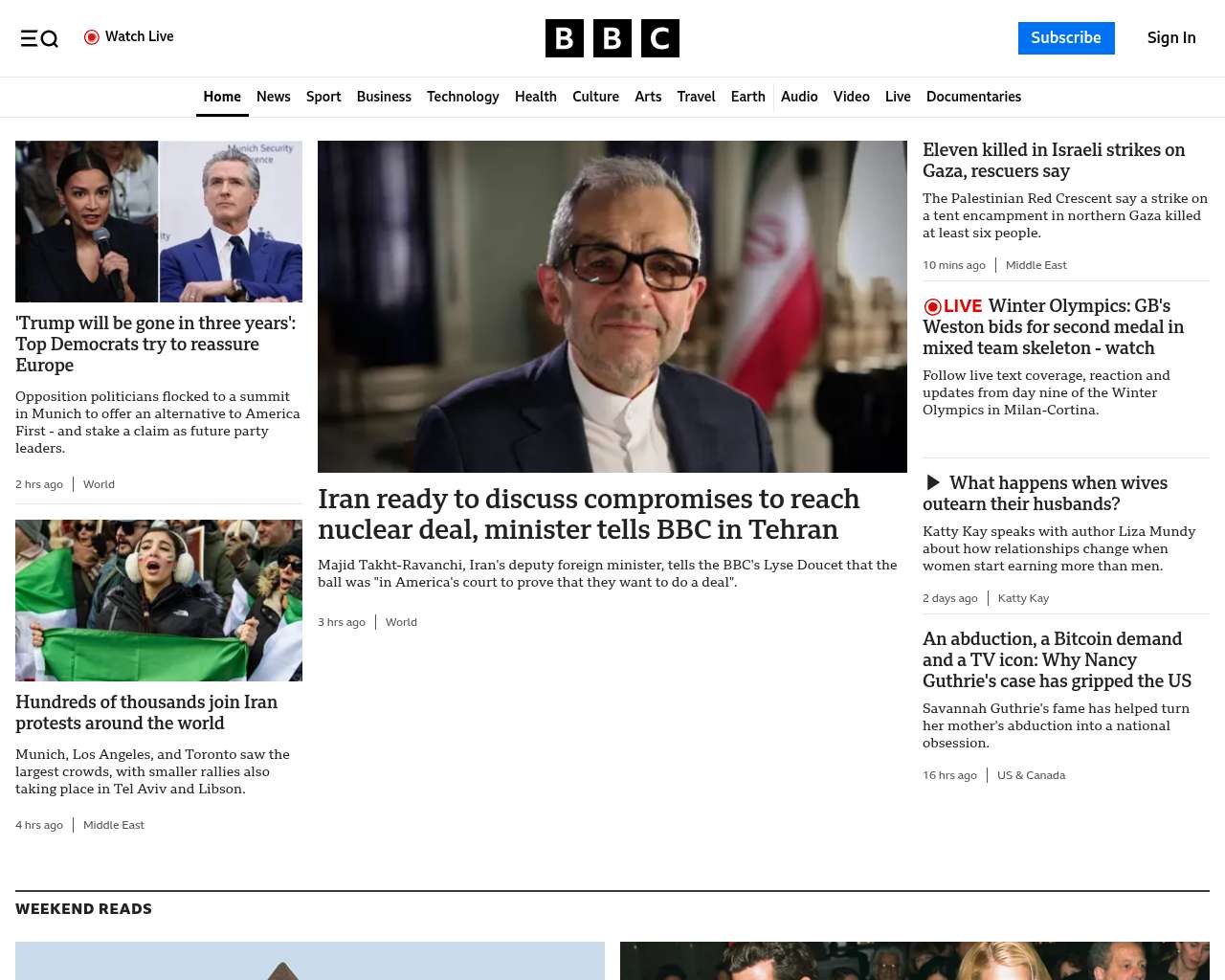Go to the Sport tab
Image resolution: width=1225 pixels, height=980 pixels.
pos(323,97)
